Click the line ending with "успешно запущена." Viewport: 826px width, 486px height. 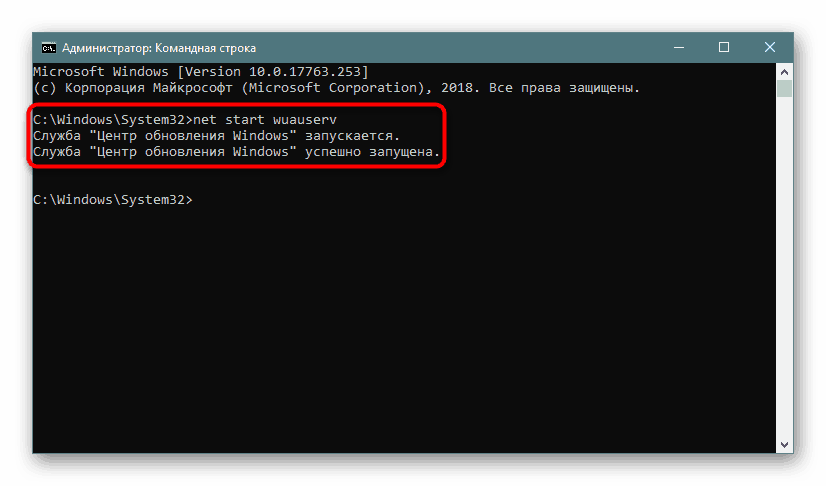(236, 152)
